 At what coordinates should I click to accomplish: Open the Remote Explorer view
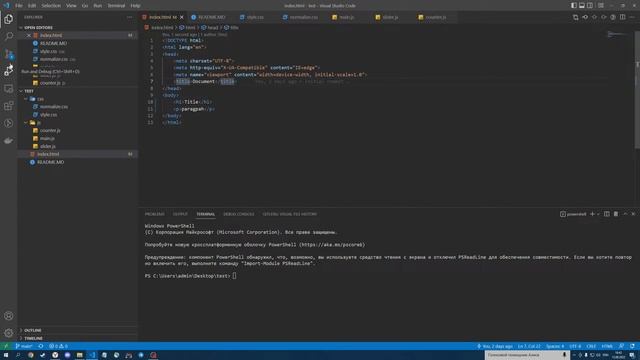[x=9, y=88]
